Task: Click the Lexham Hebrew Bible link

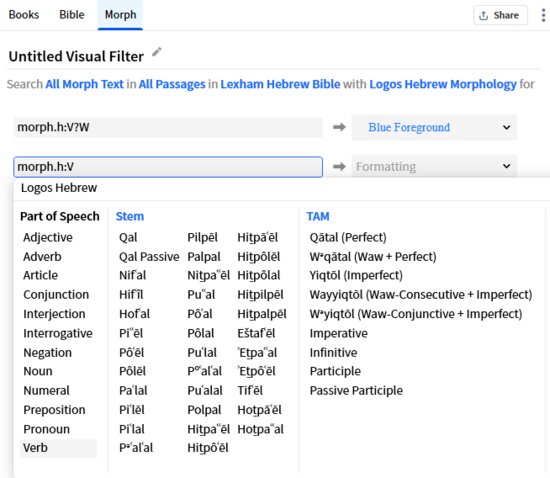Action: pyautogui.click(x=280, y=84)
